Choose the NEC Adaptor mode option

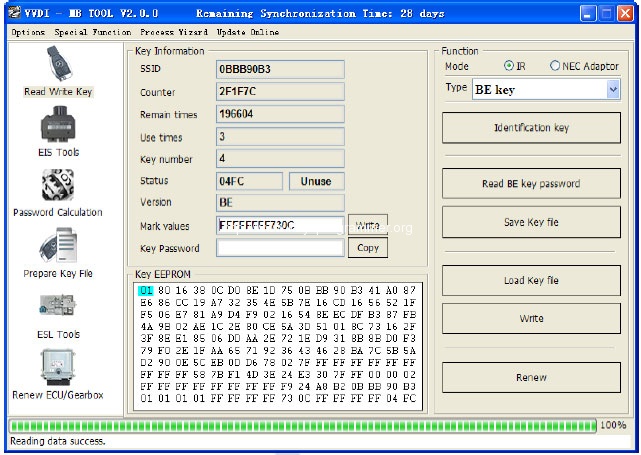click(556, 66)
